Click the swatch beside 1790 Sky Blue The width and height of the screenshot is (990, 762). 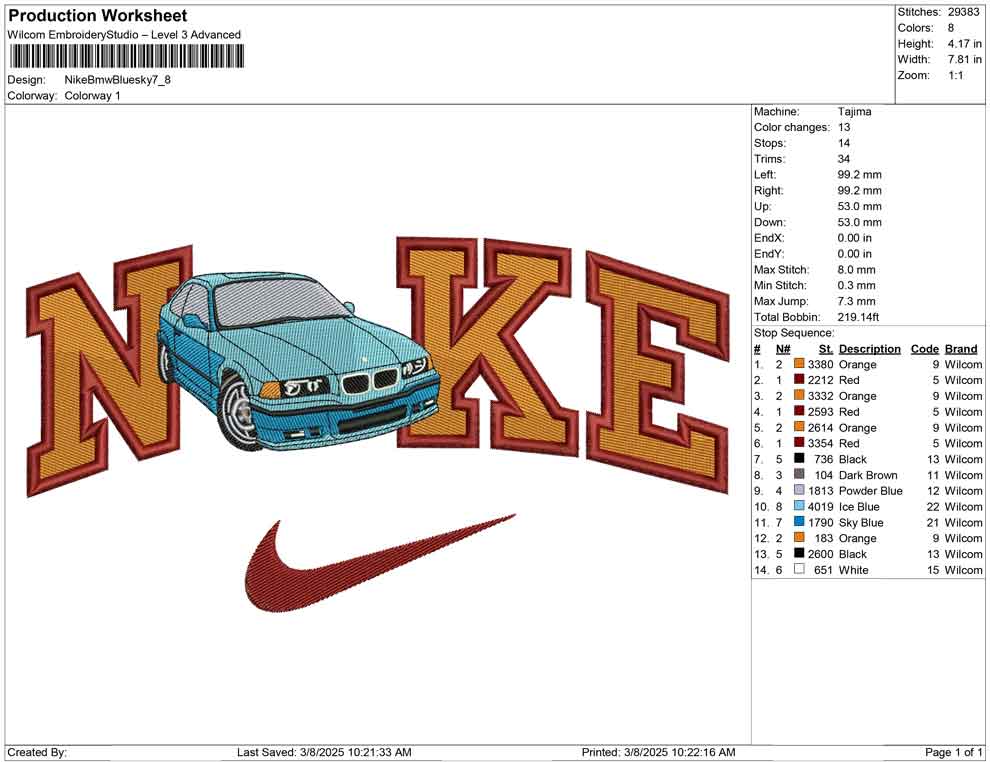(x=799, y=521)
